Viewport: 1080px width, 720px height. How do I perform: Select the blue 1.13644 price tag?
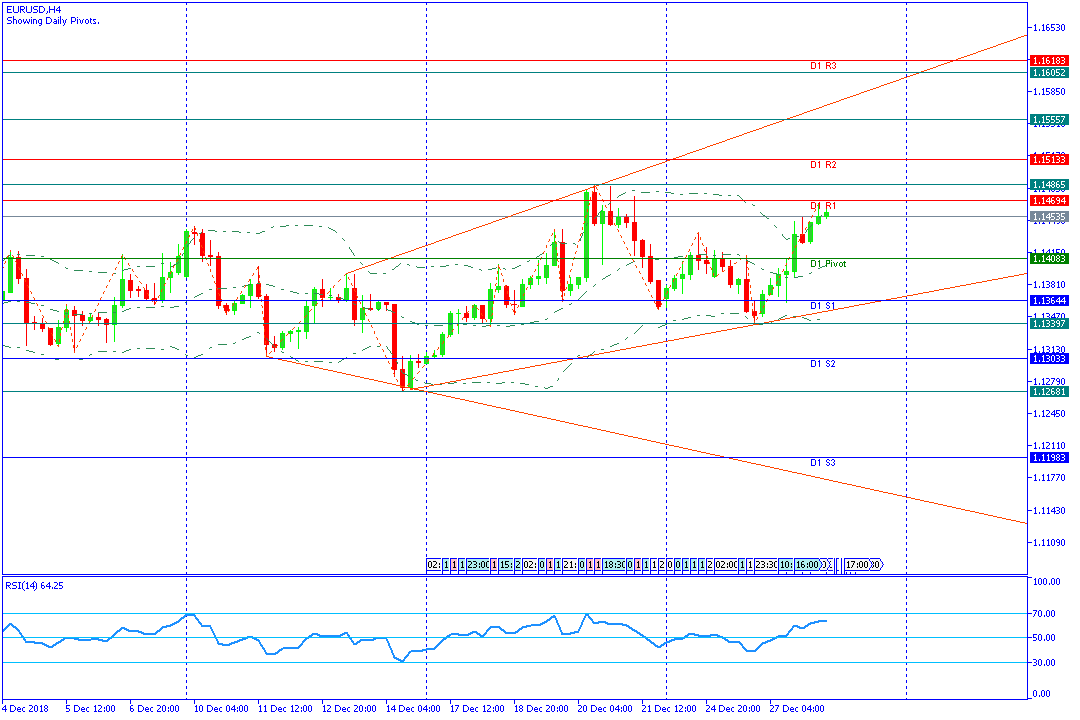click(1050, 301)
